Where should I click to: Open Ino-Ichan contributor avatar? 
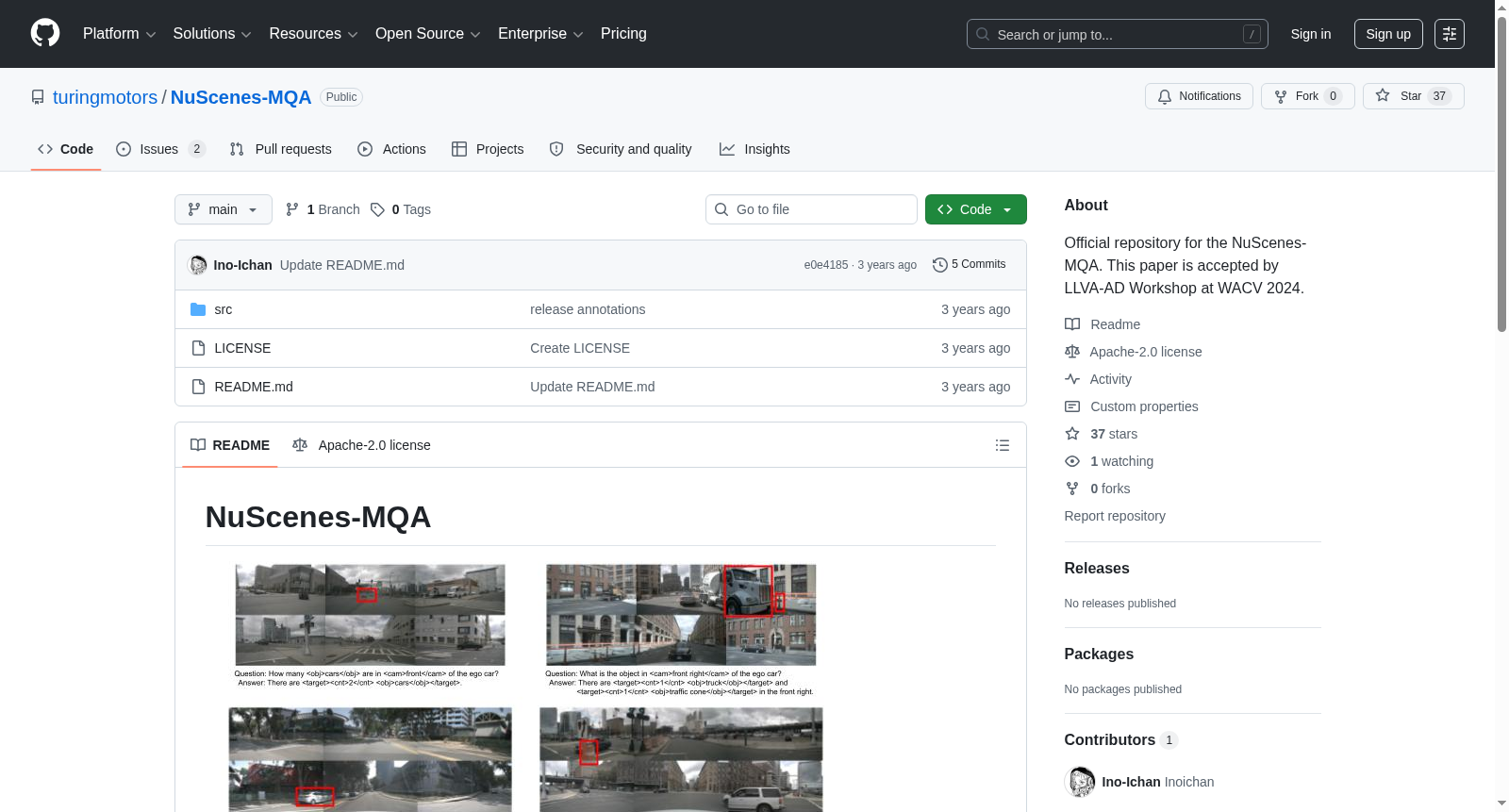[1080, 782]
